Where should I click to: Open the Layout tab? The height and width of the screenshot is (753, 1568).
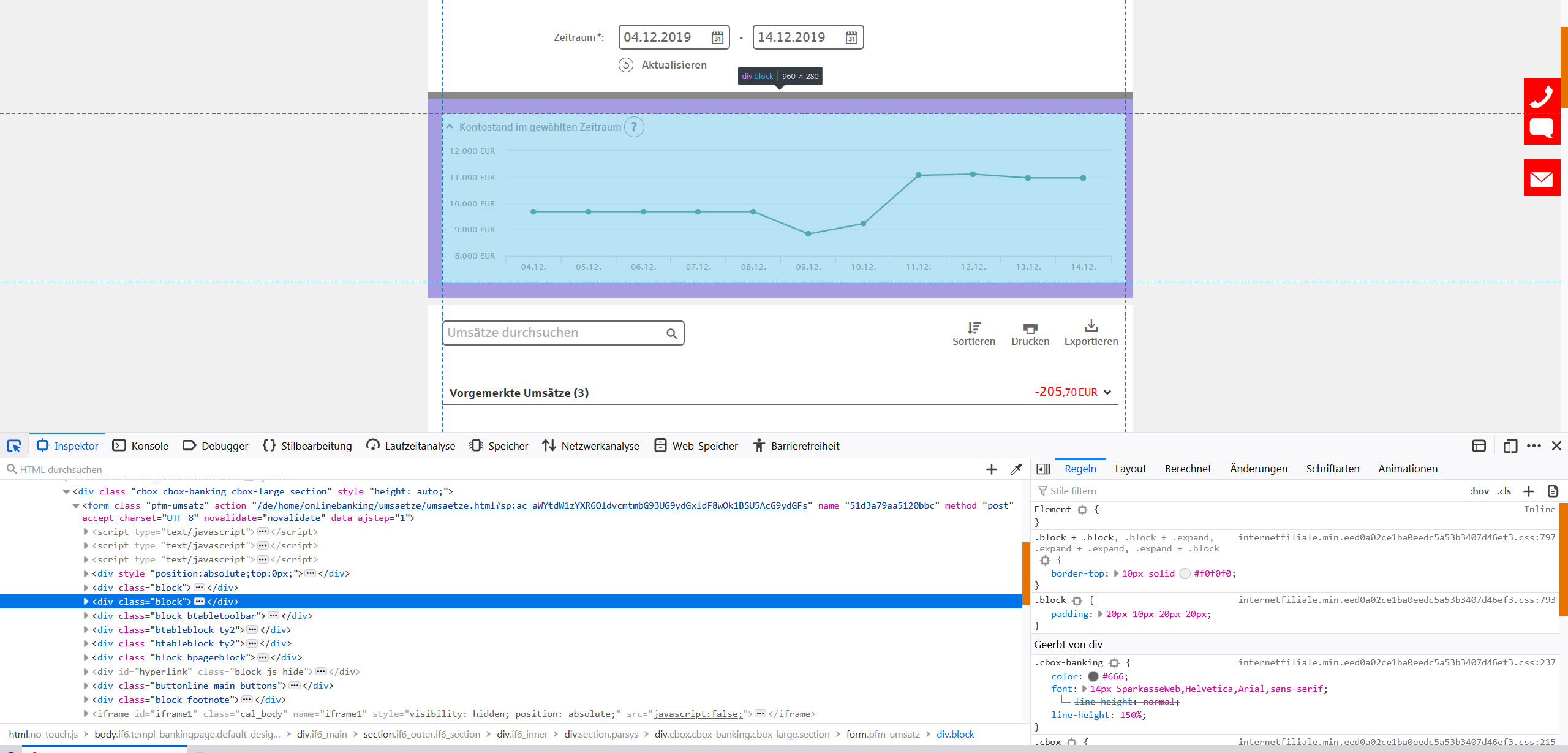1130,469
